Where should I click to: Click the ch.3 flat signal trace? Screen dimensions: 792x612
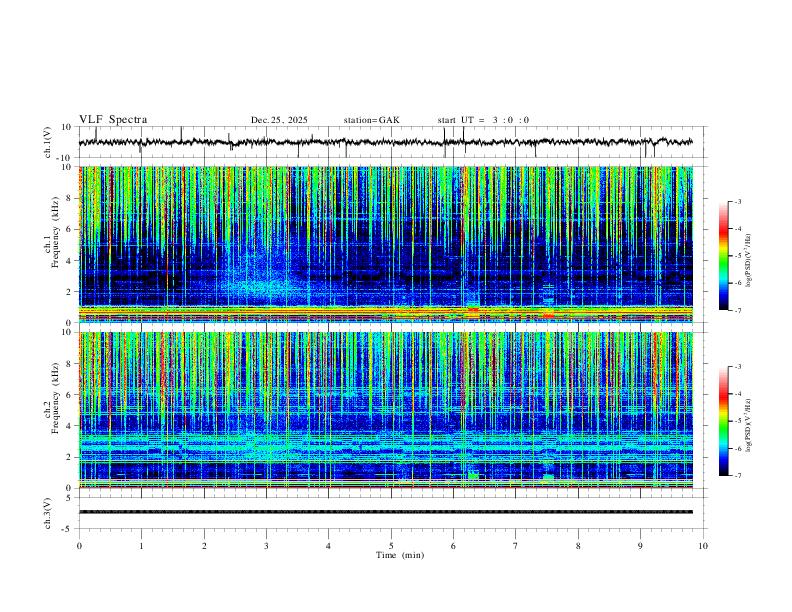click(x=386, y=512)
